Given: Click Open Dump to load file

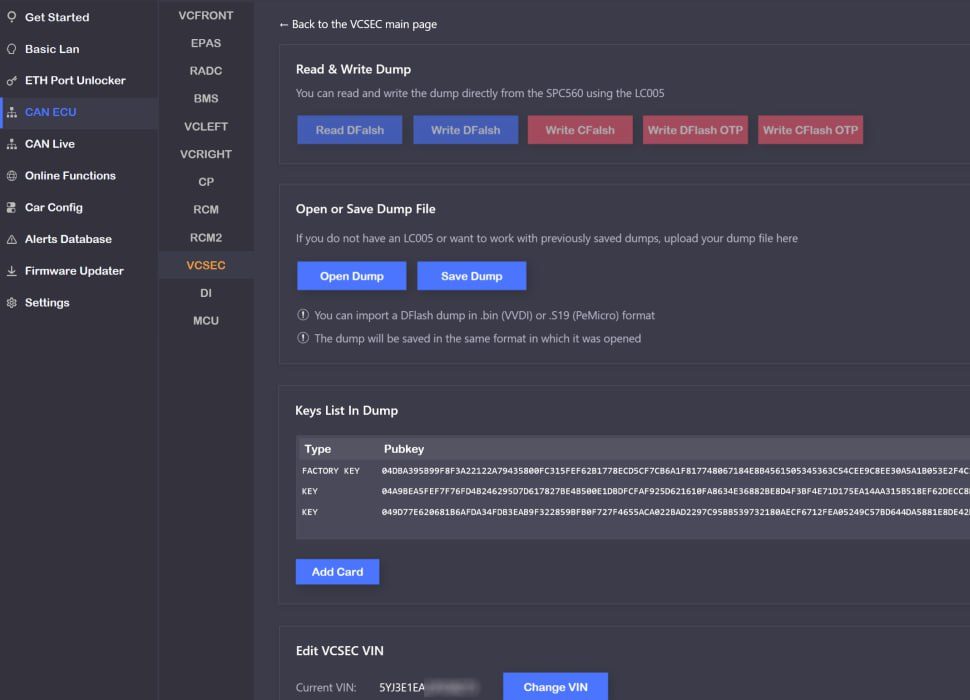Looking at the screenshot, I should pyautogui.click(x=351, y=276).
